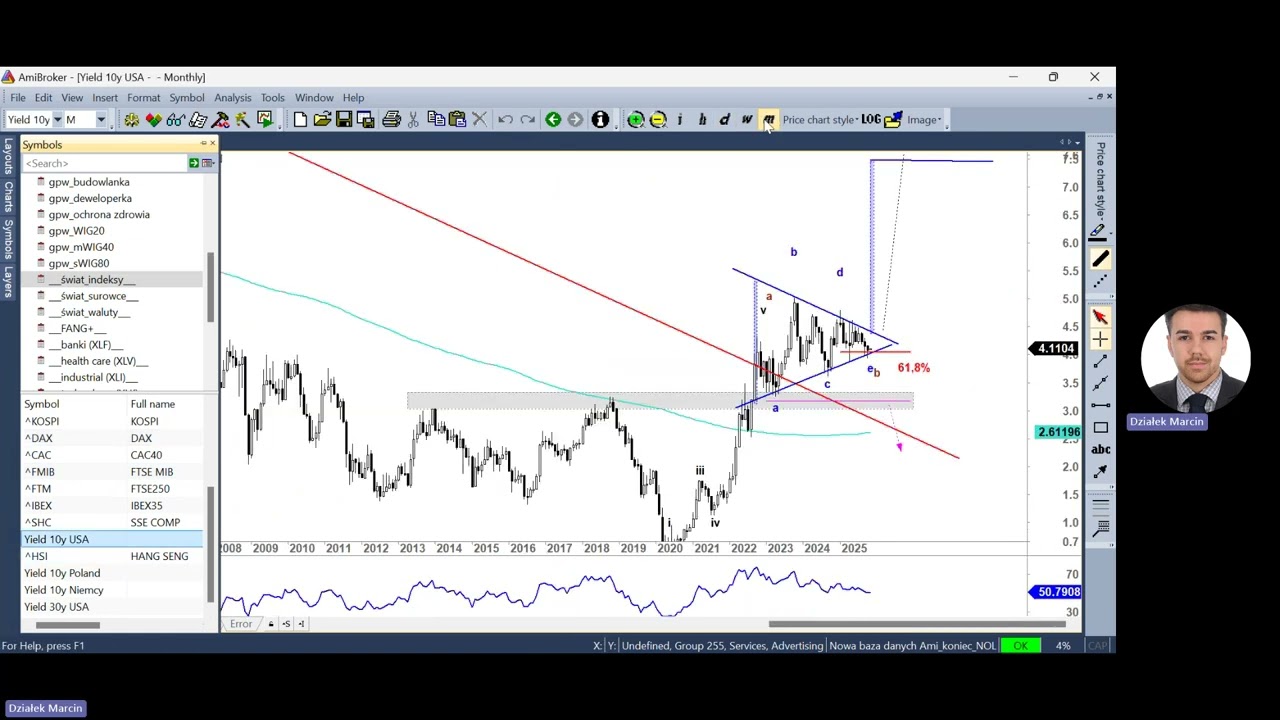Viewport: 1280px width, 720px height.
Task: Click the Print icon
Action: click(391, 120)
